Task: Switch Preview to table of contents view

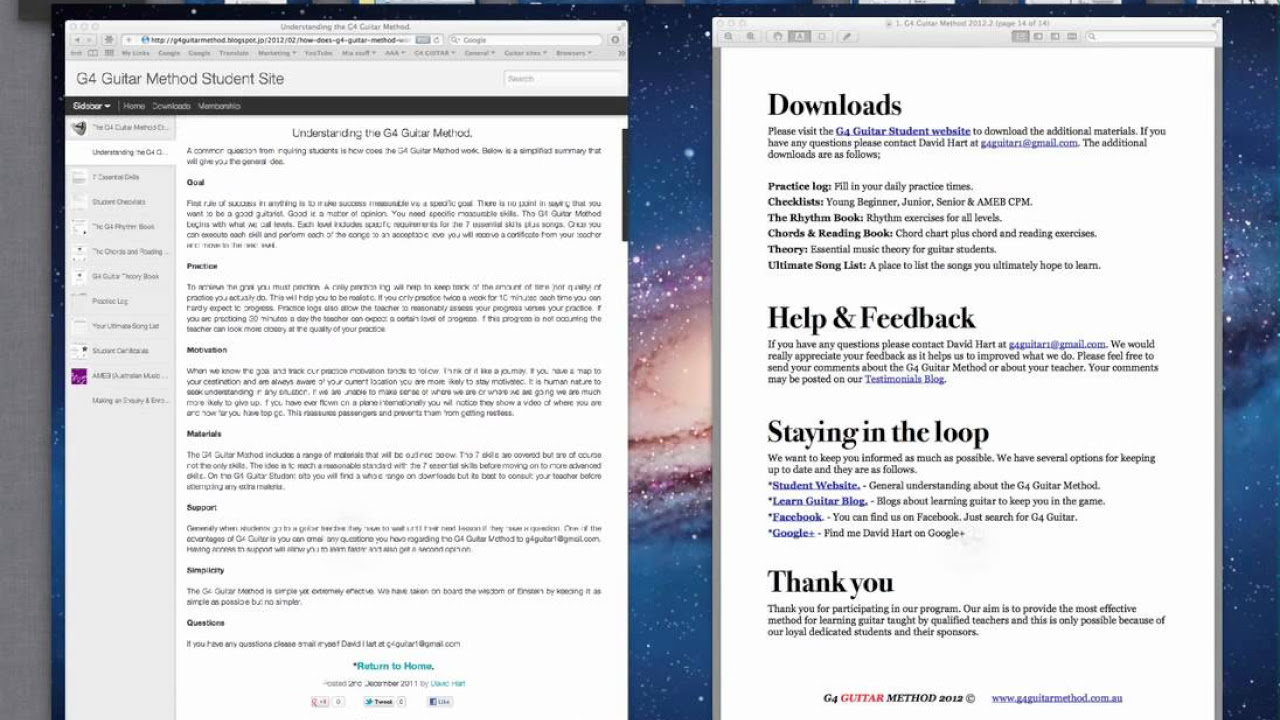Action: 1054,36
